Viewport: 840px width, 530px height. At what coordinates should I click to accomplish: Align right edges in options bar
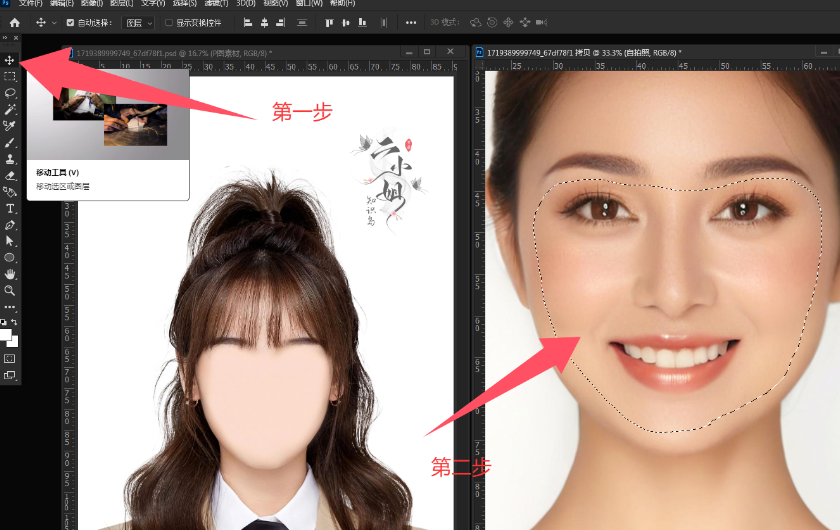coord(281,23)
